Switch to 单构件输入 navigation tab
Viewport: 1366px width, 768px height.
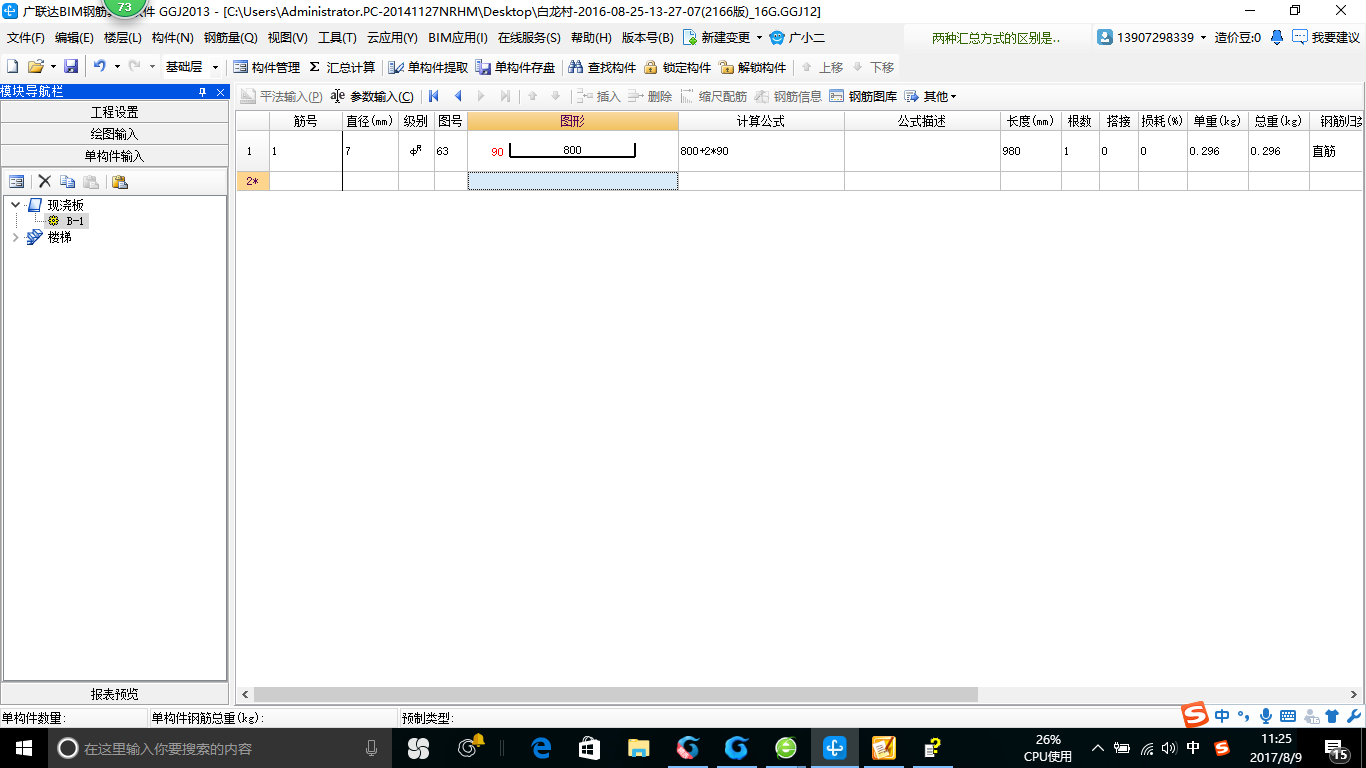114,156
